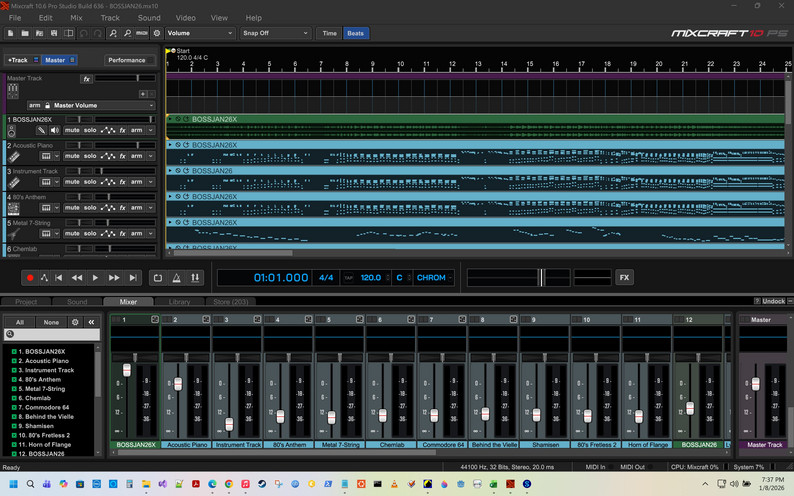Click the red Record button in transport
Screen dimensions: 794x496
click(30, 277)
